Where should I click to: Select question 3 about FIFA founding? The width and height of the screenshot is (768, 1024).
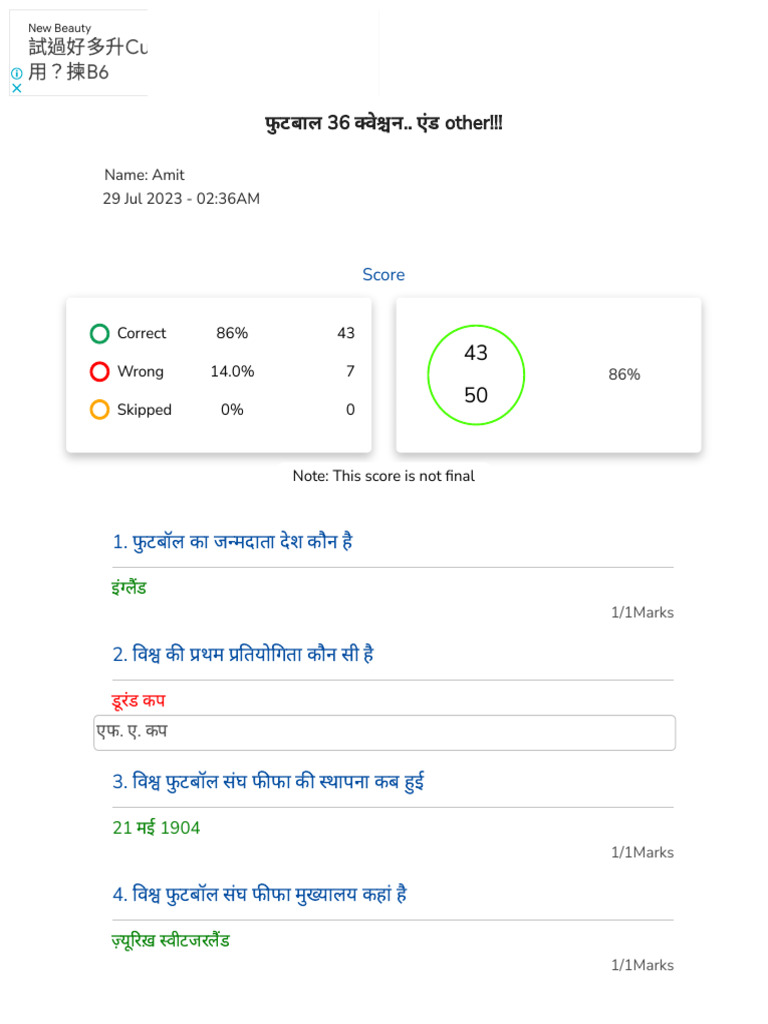268,782
